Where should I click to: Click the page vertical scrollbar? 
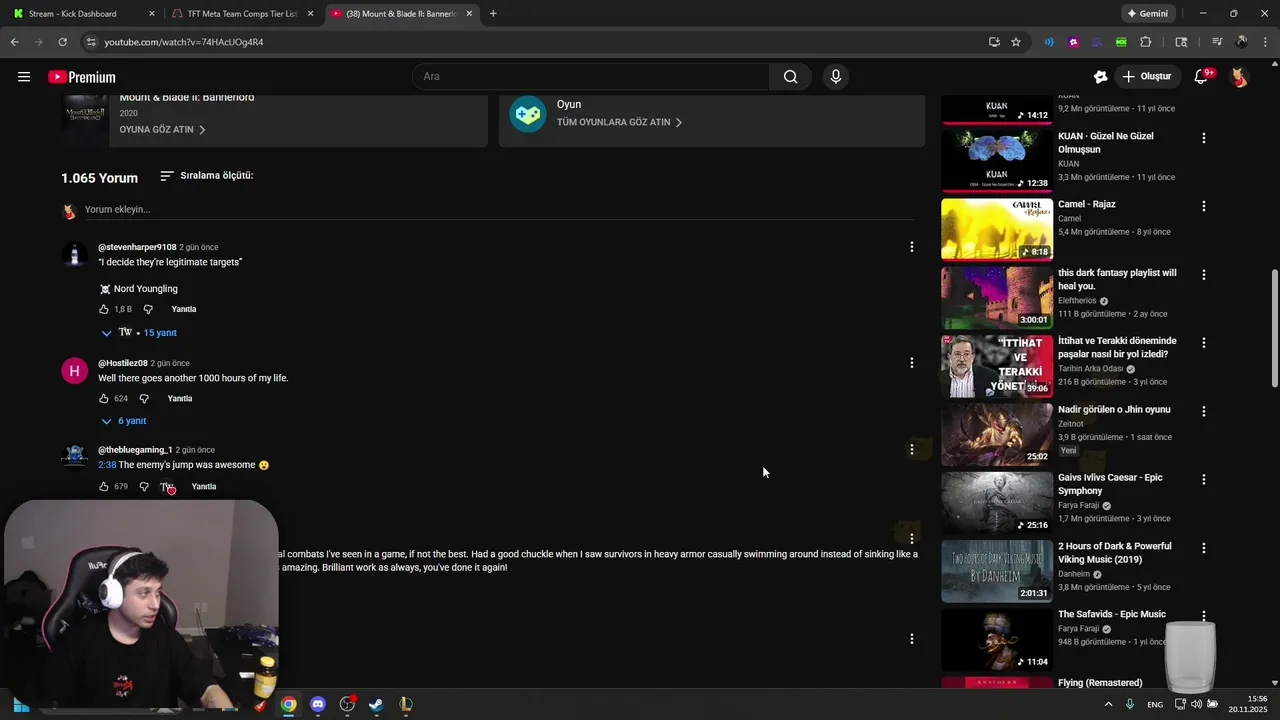1274,329
